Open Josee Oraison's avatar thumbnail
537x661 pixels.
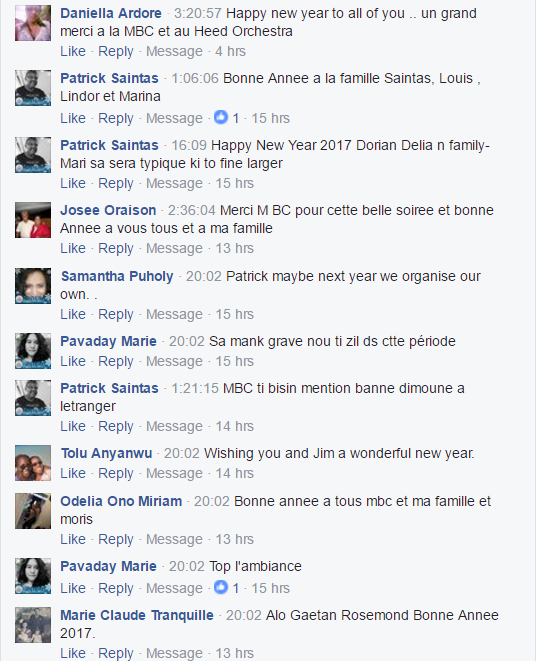click(33, 220)
